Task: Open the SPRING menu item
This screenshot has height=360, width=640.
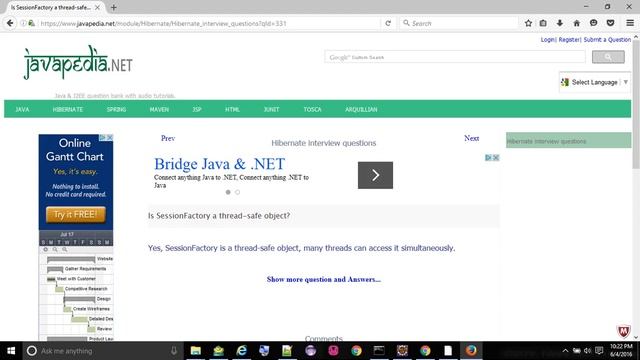Action: click(x=116, y=109)
